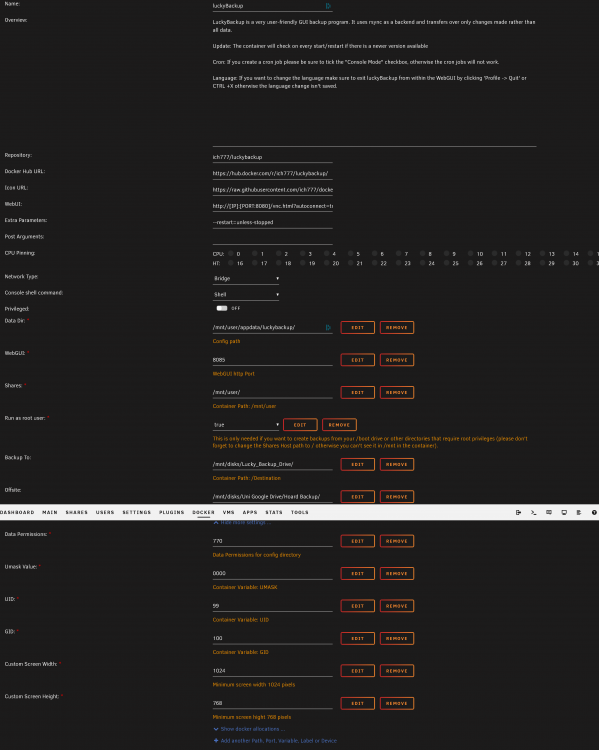Open the system log icon in the navigation bar

pos(579,512)
